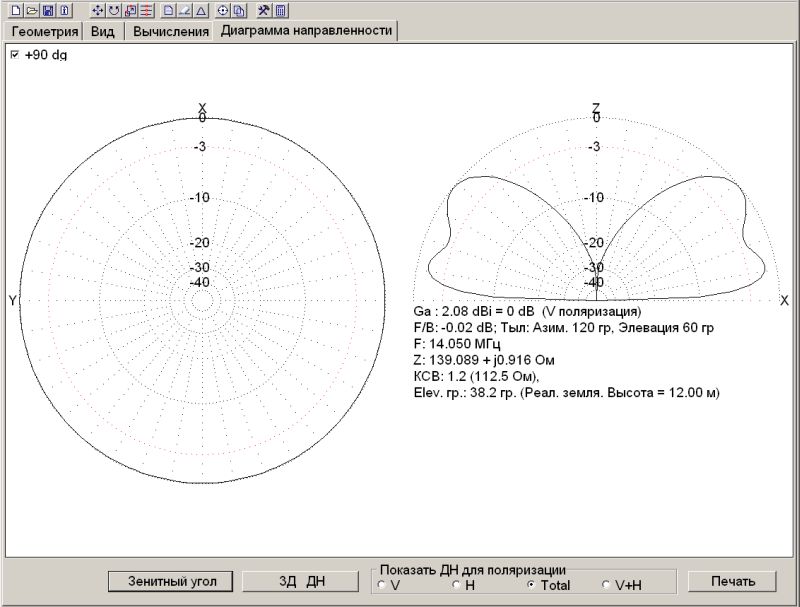Switch to the Геометрия tab

click(44, 31)
